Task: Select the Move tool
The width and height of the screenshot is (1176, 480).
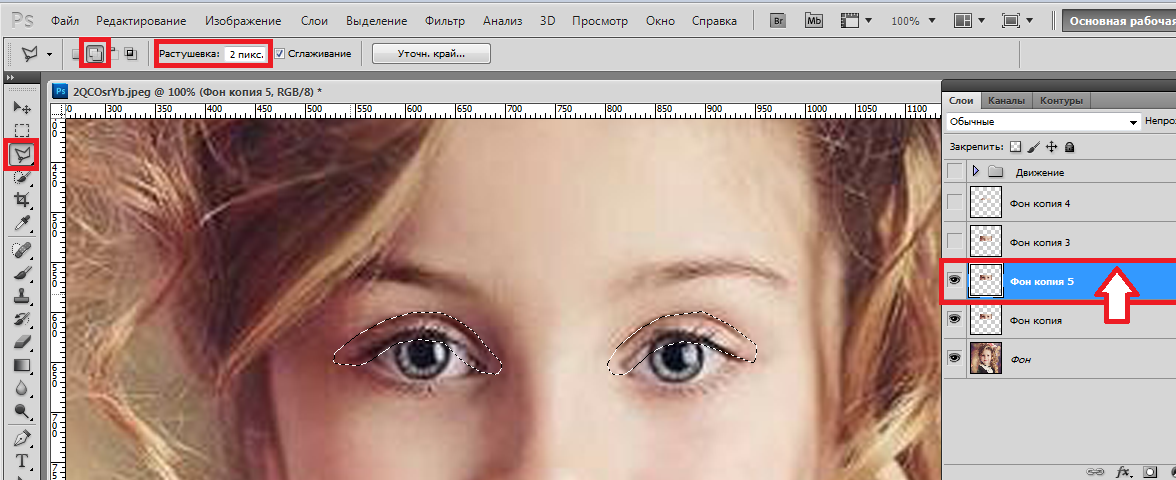Action: [22, 109]
